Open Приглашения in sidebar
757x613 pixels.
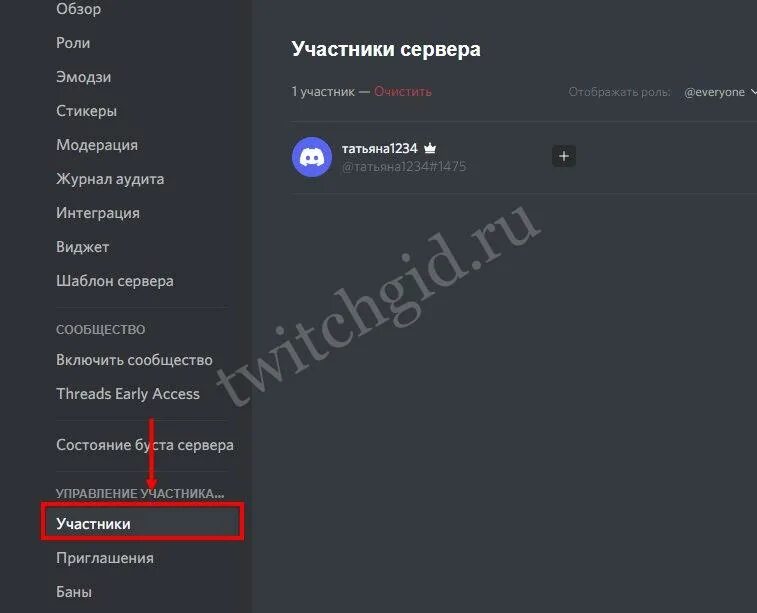pyautogui.click(x=105, y=558)
